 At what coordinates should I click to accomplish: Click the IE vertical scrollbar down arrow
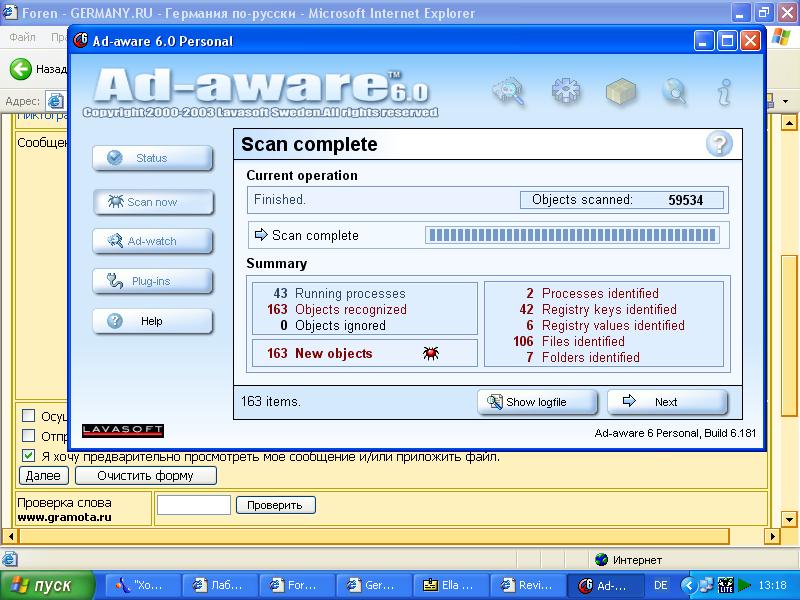coord(789,520)
